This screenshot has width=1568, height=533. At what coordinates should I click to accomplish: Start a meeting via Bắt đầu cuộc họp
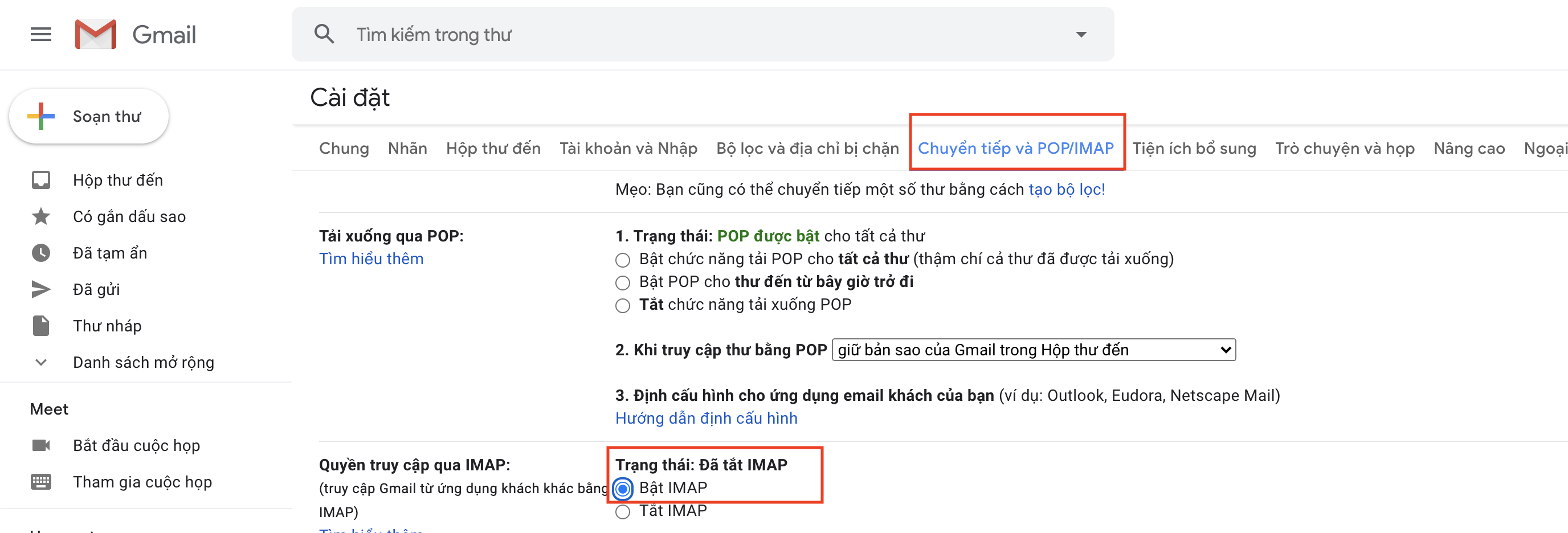pyautogui.click(x=137, y=445)
